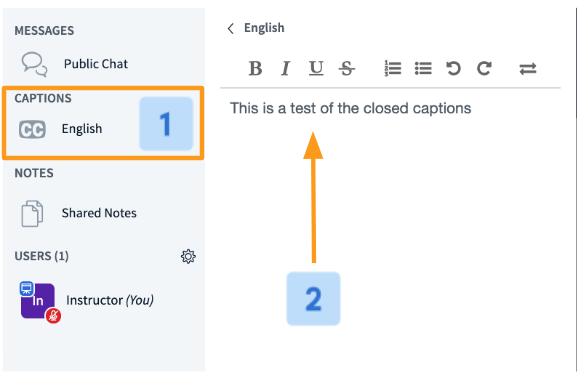Click the import/export arrows icon
Image resolution: width=584 pixels, height=377 pixels.
click(x=528, y=69)
